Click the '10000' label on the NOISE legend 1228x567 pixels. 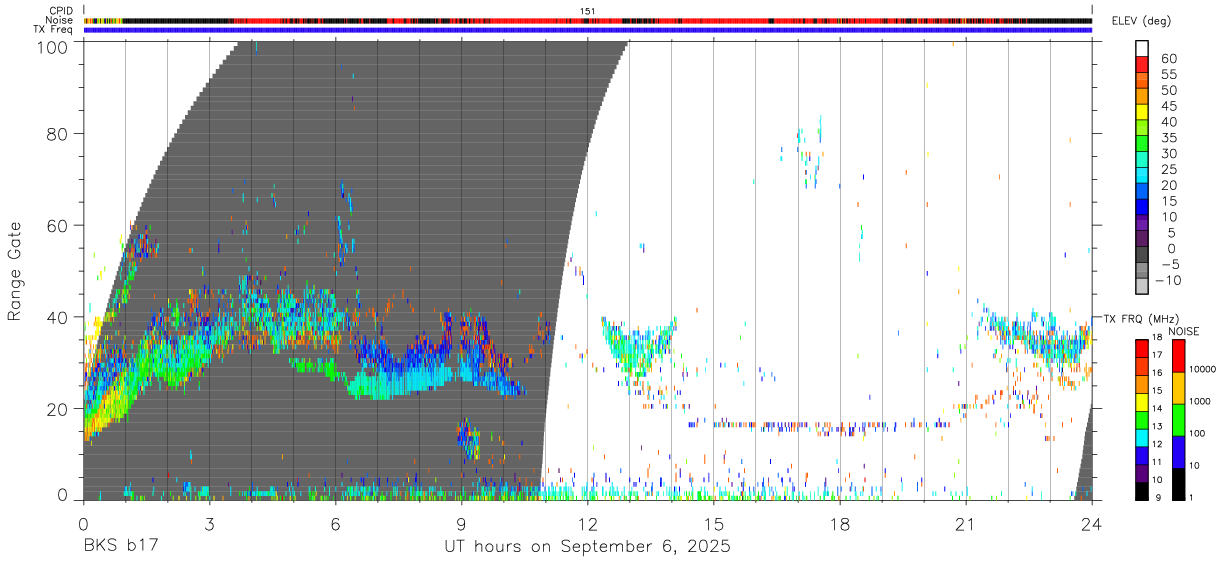click(x=1202, y=369)
